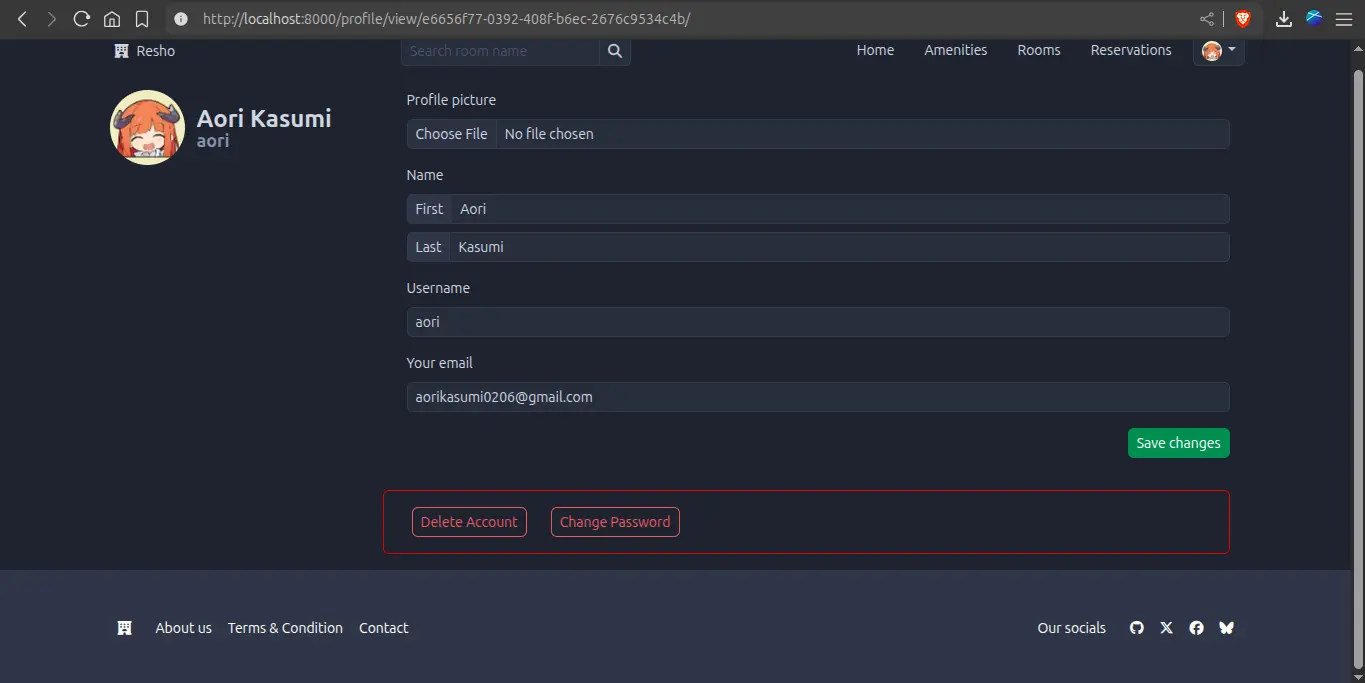Open the Facebook social icon
Image resolution: width=1365 pixels, height=683 pixels.
tap(1196, 628)
